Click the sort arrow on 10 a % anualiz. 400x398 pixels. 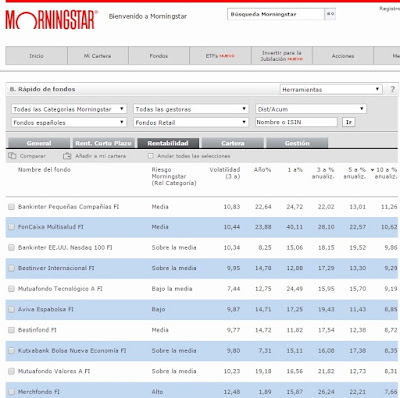pos(372,170)
